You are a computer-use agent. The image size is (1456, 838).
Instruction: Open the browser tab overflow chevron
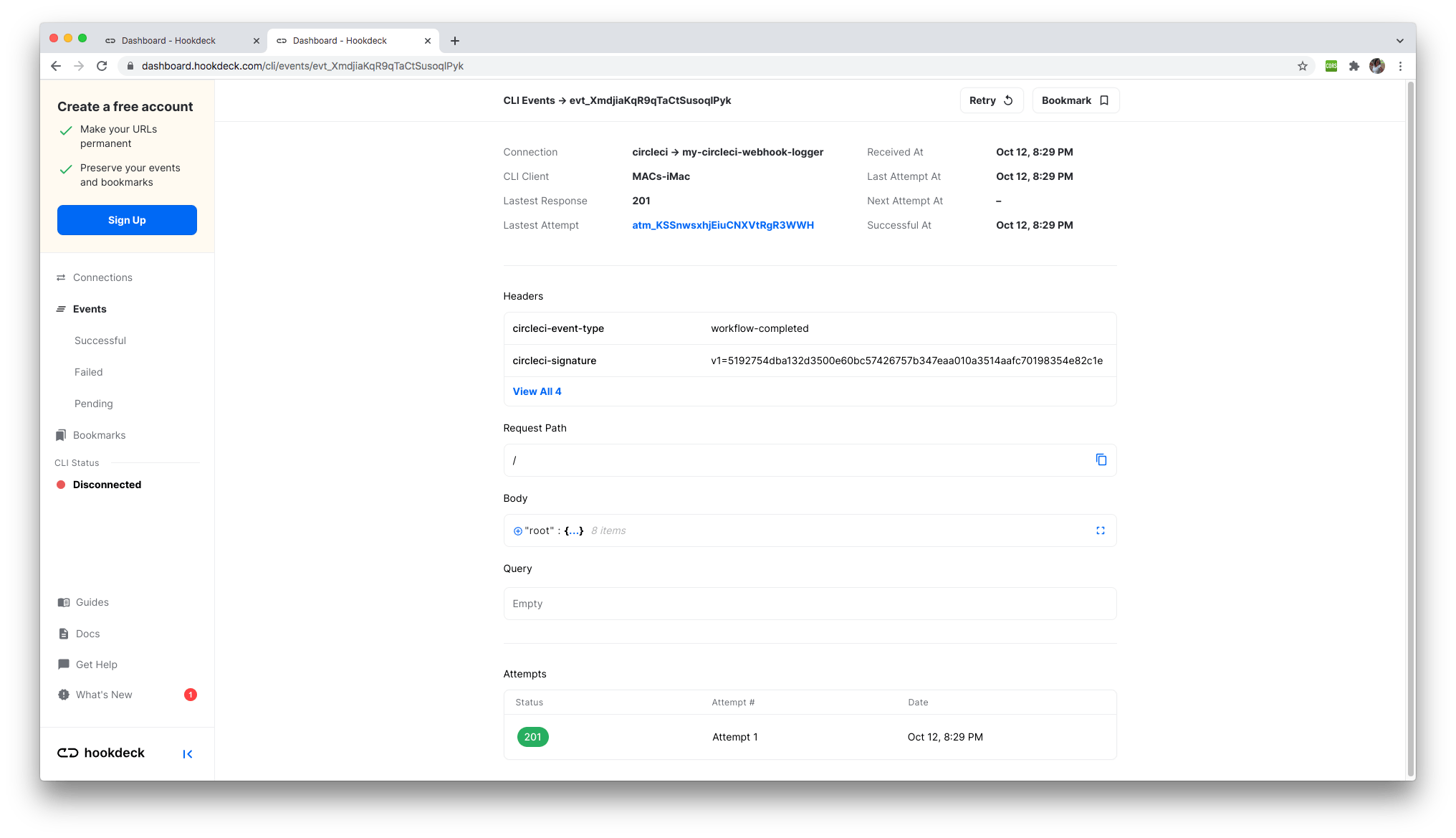(x=1401, y=41)
